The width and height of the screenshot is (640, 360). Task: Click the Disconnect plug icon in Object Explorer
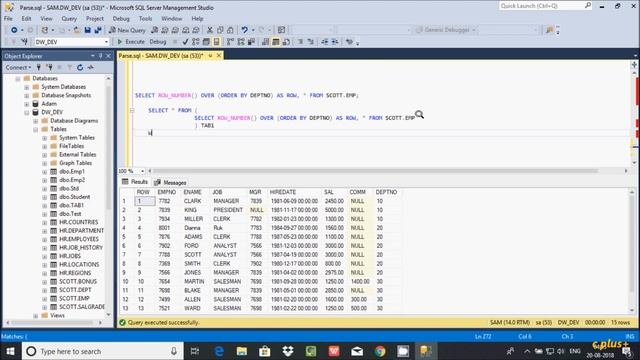click(49, 67)
